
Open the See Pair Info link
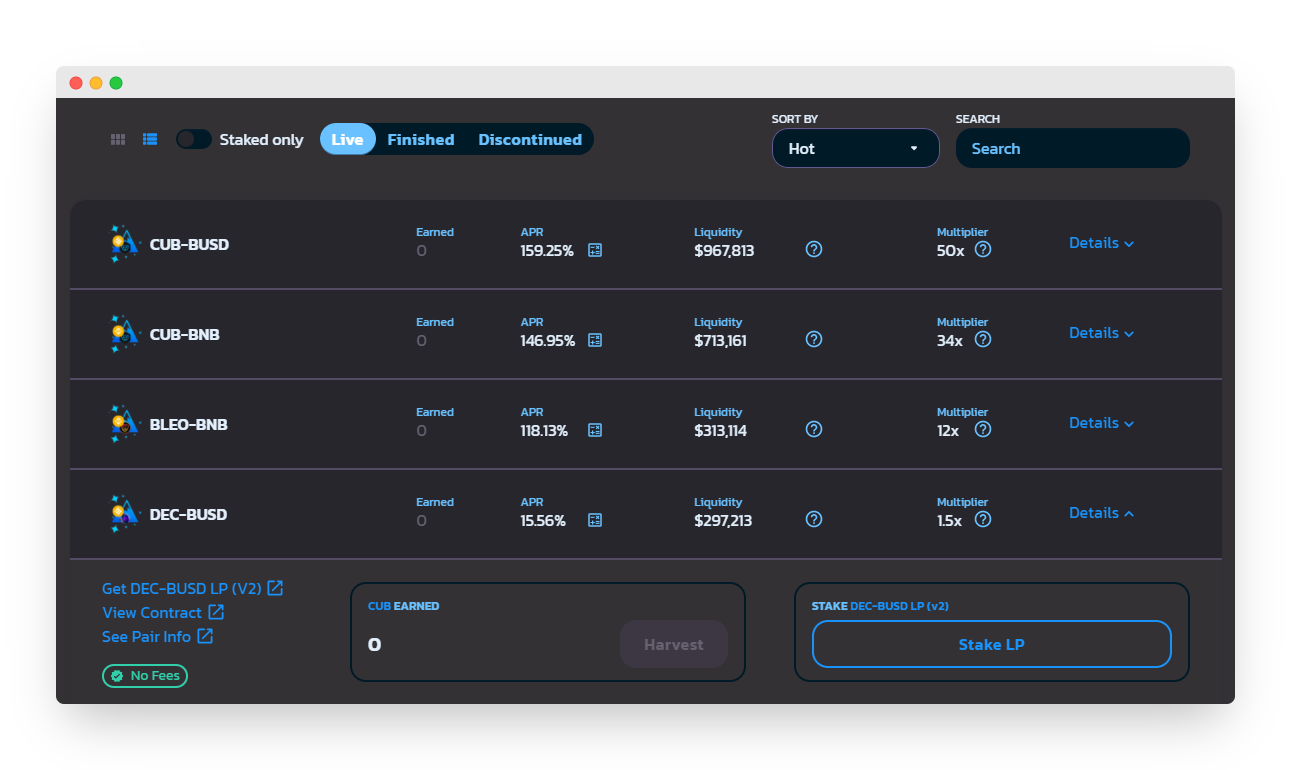pyautogui.click(x=158, y=636)
